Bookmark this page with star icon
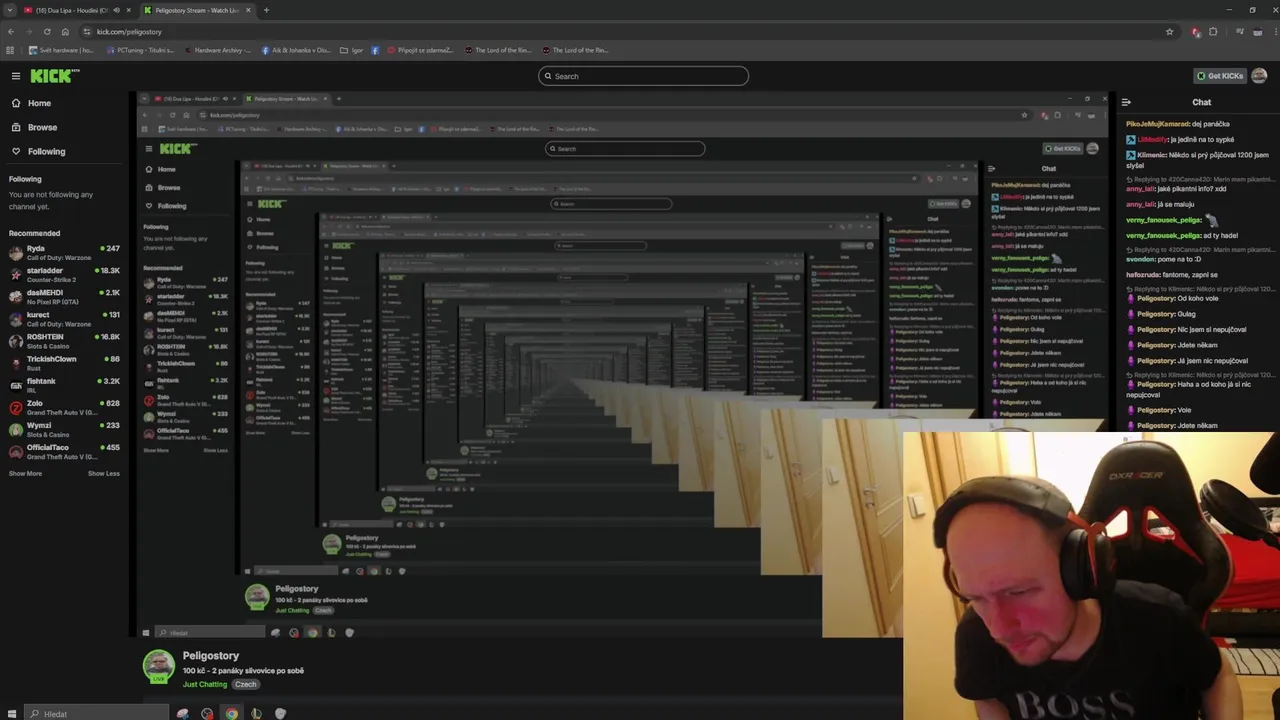1280x720 pixels. point(1169,31)
